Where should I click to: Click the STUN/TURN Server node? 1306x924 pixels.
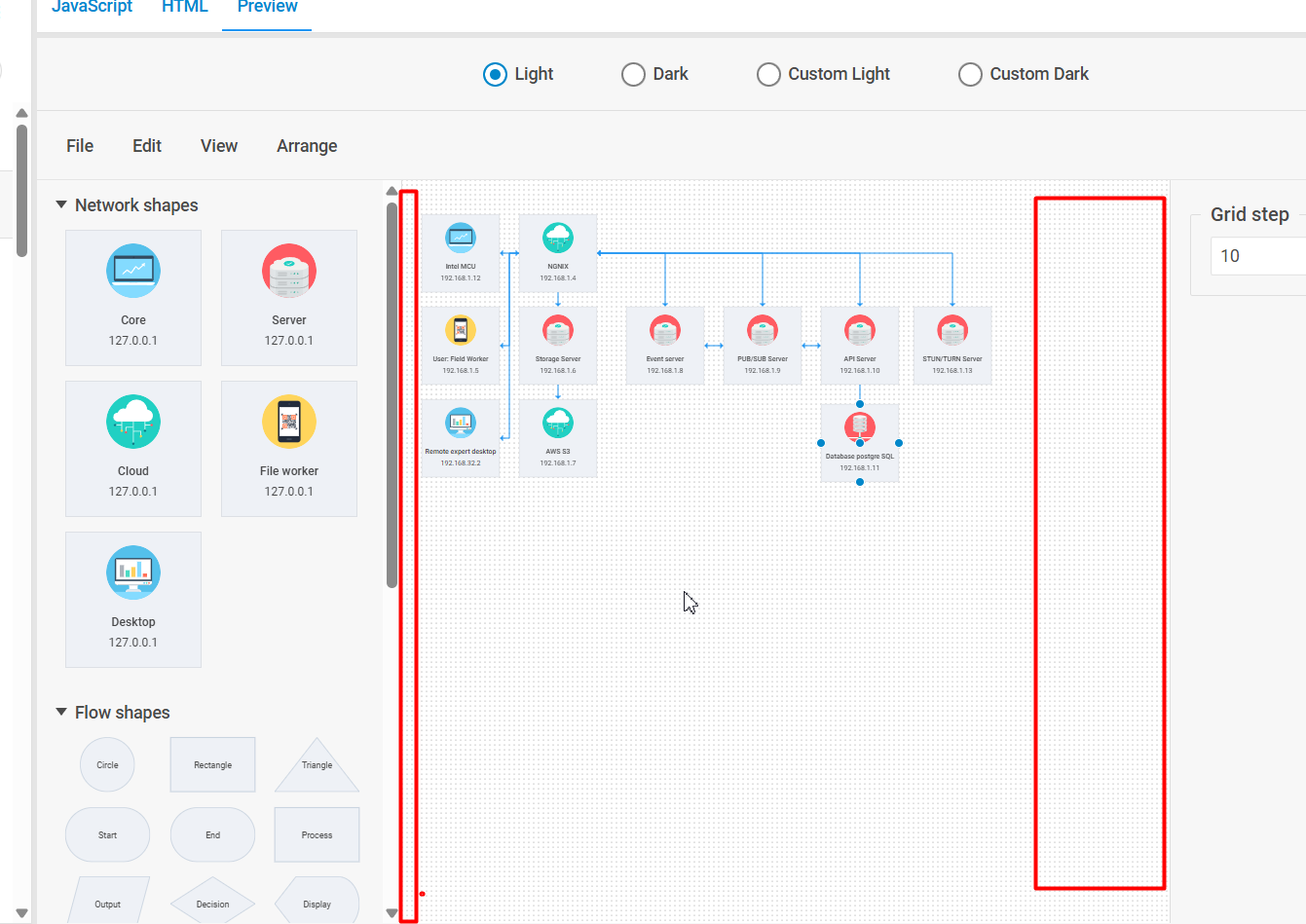(x=952, y=345)
